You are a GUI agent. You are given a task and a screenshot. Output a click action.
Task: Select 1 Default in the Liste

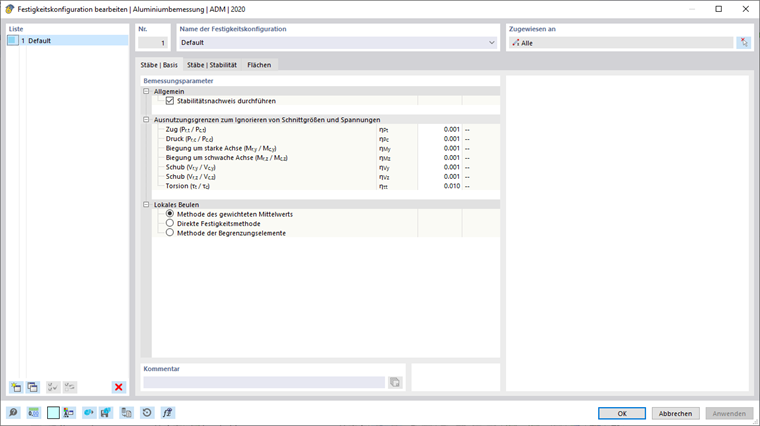point(67,41)
